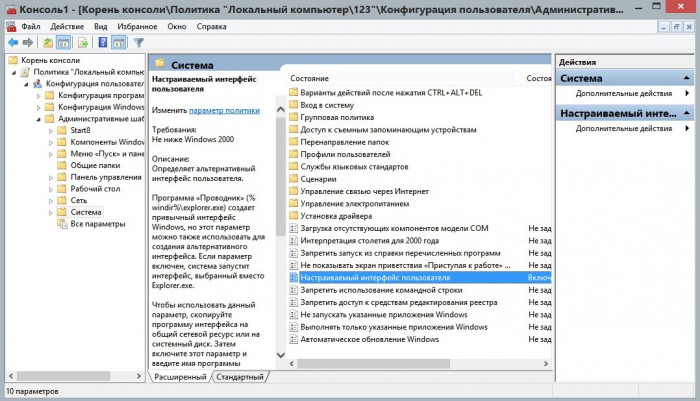Collapse the Настраиваемый инте... Actions section
Screen dimensions: 700x401
[x=686, y=113]
